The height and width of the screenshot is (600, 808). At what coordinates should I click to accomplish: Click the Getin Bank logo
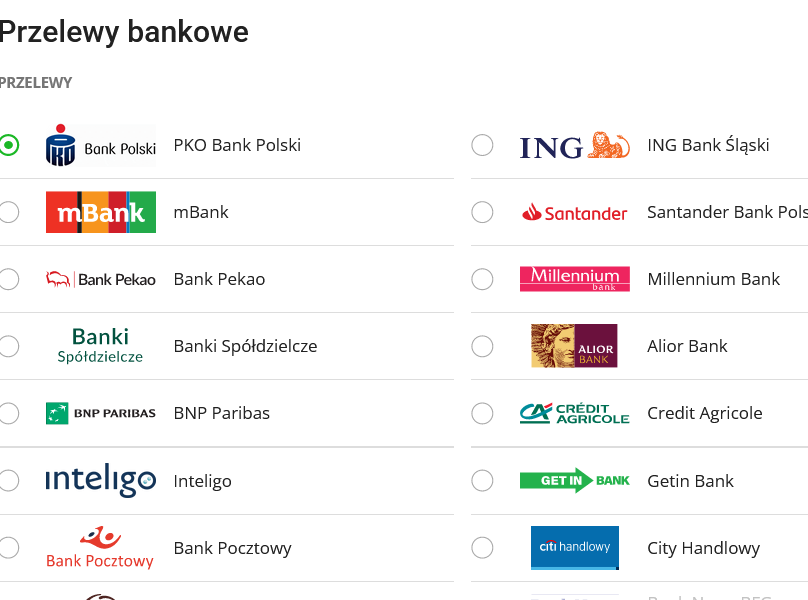(575, 480)
